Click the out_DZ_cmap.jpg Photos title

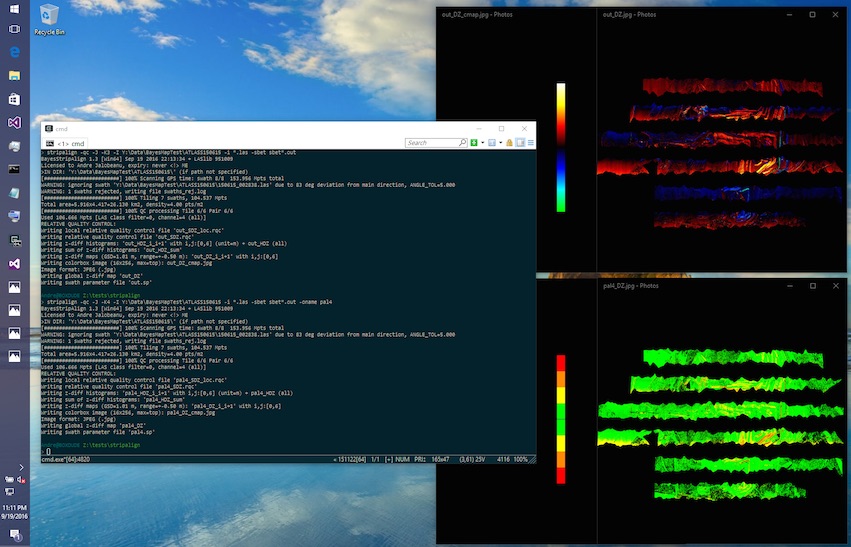coord(477,15)
